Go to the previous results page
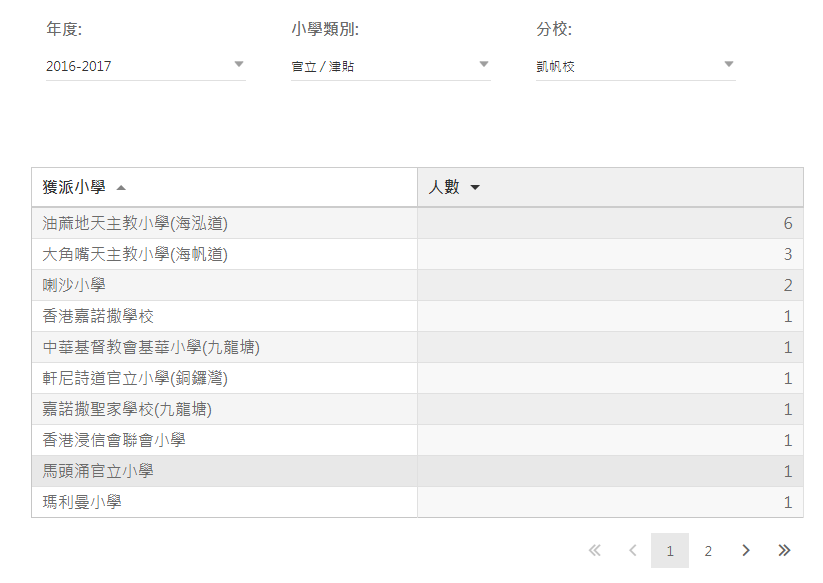This screenshot has width=823, height=583. [x=632, y=551]
